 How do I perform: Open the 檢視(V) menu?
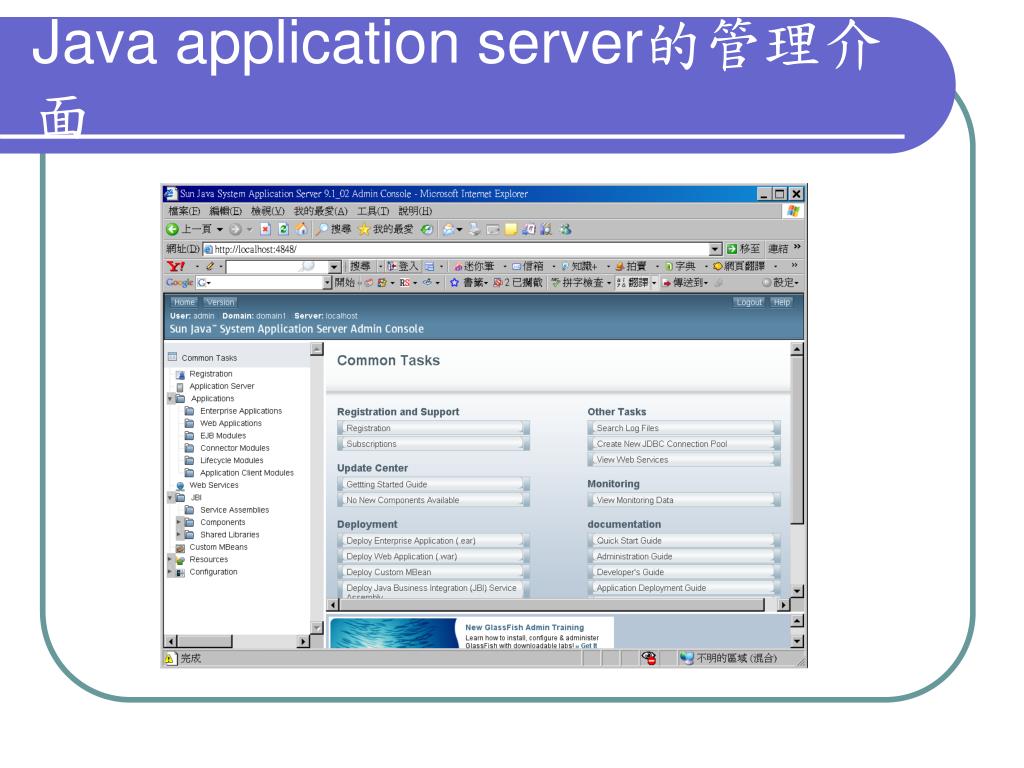pyautogui.click(x=268, y=211)
